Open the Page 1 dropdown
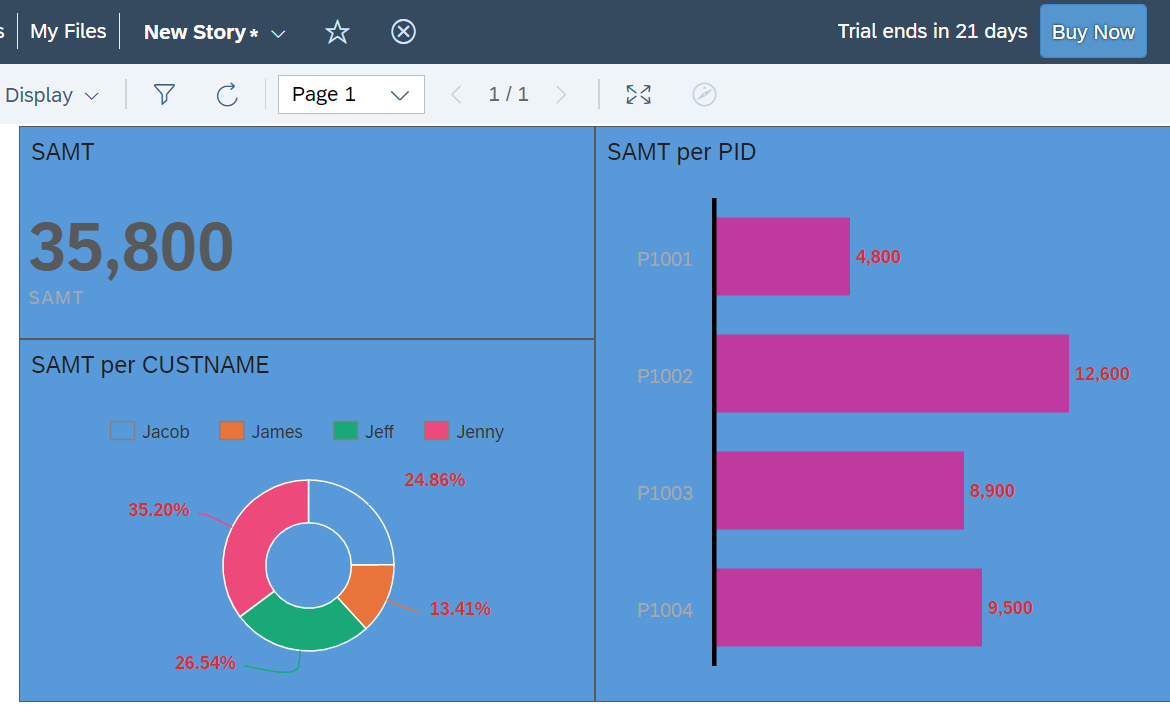The height and width of the screenshot is (708, 1170). point(351,94)
